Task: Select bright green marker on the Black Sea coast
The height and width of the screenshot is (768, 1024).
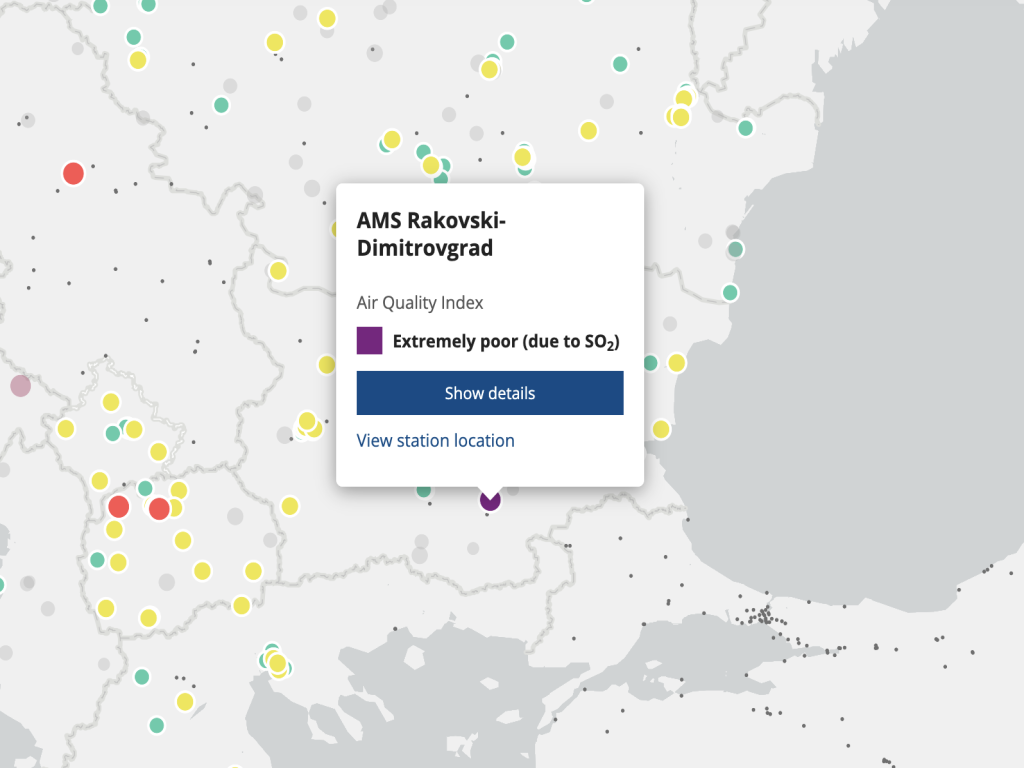Action: pyautogui.click(x=730, y=292)
